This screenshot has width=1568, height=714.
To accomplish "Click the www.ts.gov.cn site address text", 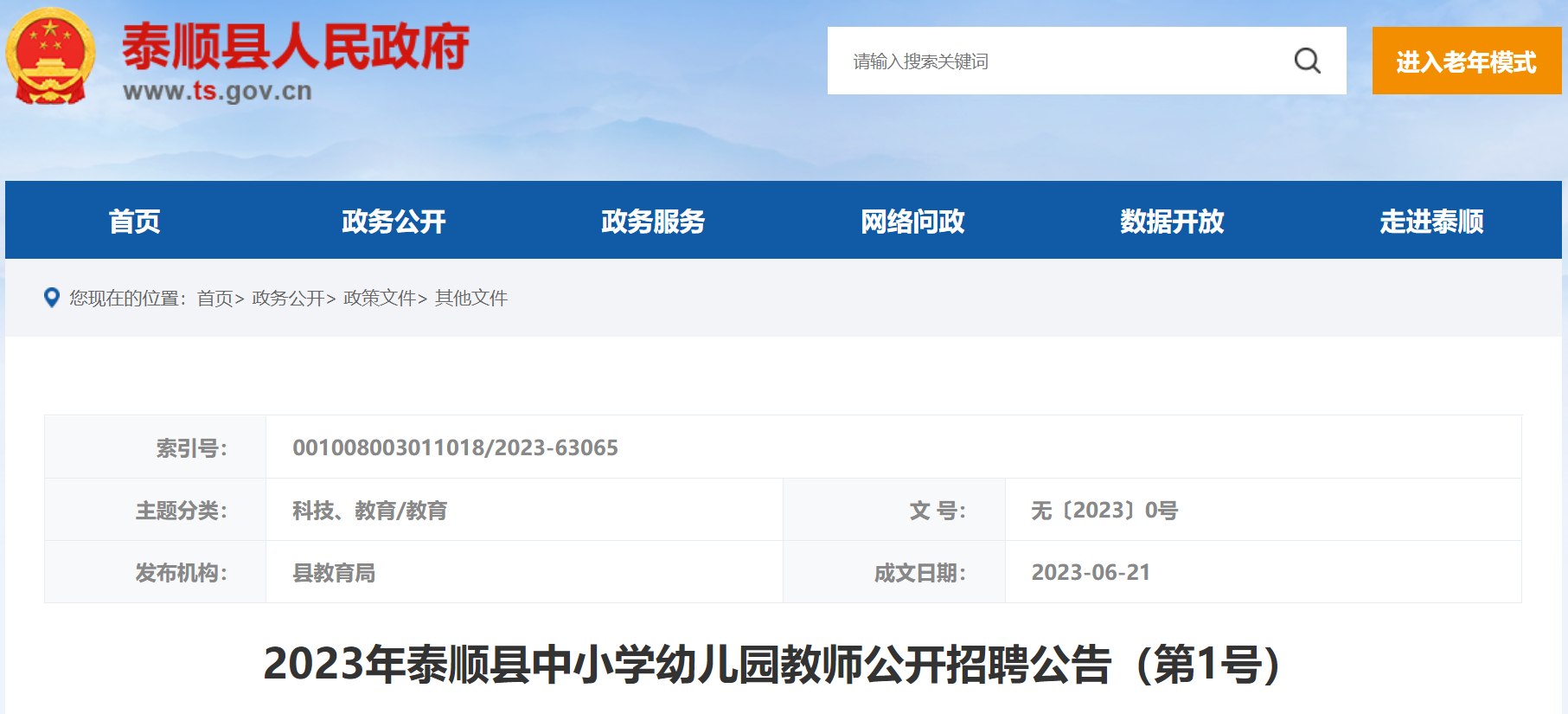I will [x=217, y=91].
